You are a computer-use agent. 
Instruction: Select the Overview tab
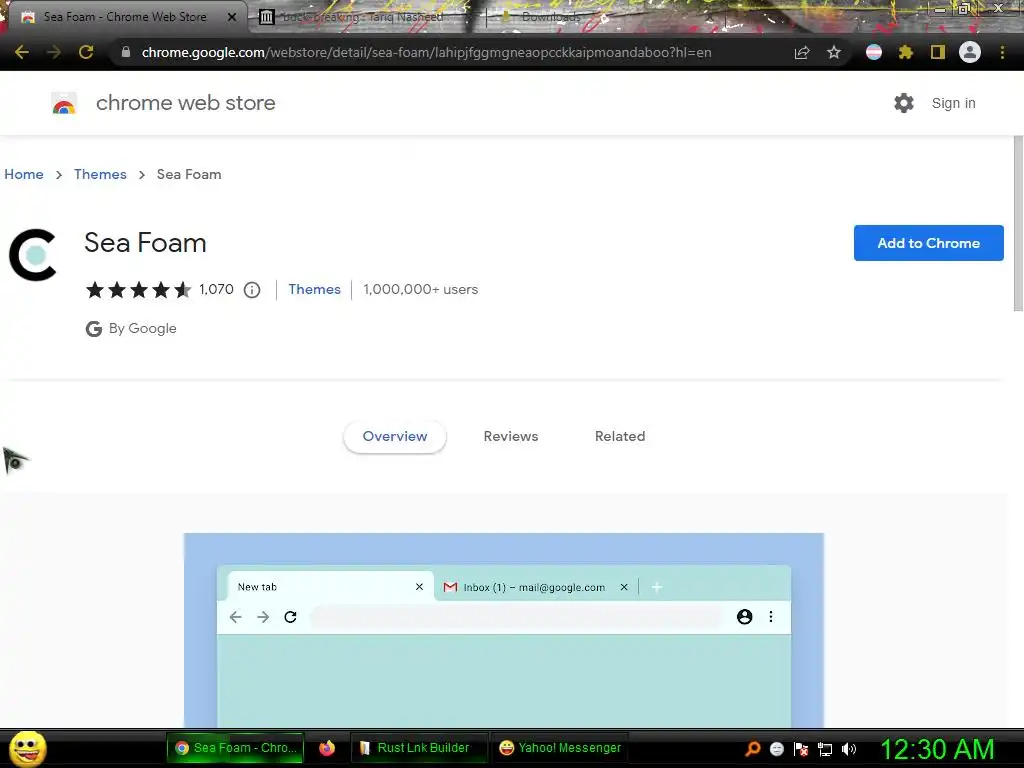[394, 436]
